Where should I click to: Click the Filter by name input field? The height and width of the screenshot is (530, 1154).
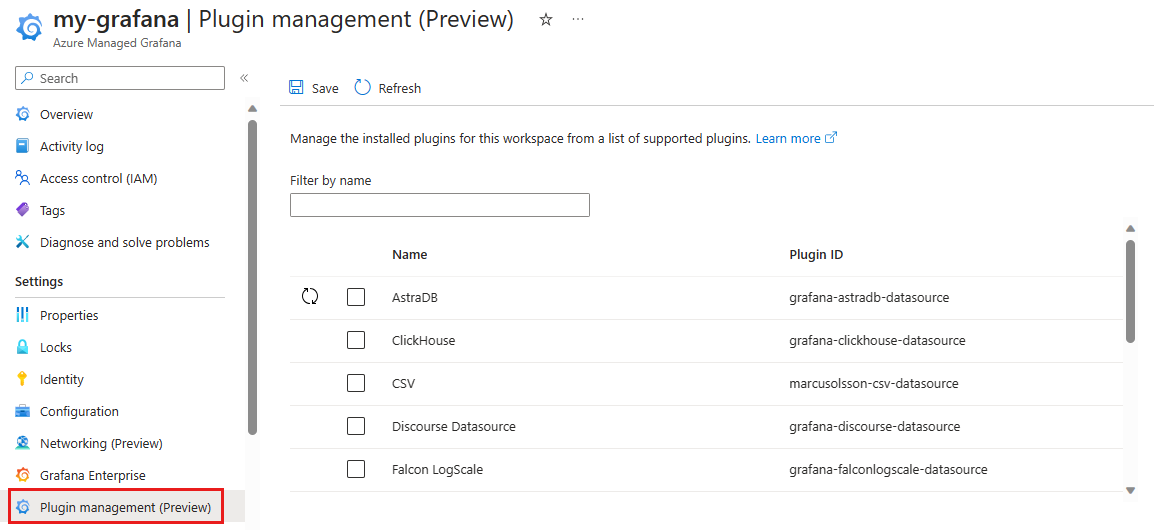coord(440,205)
